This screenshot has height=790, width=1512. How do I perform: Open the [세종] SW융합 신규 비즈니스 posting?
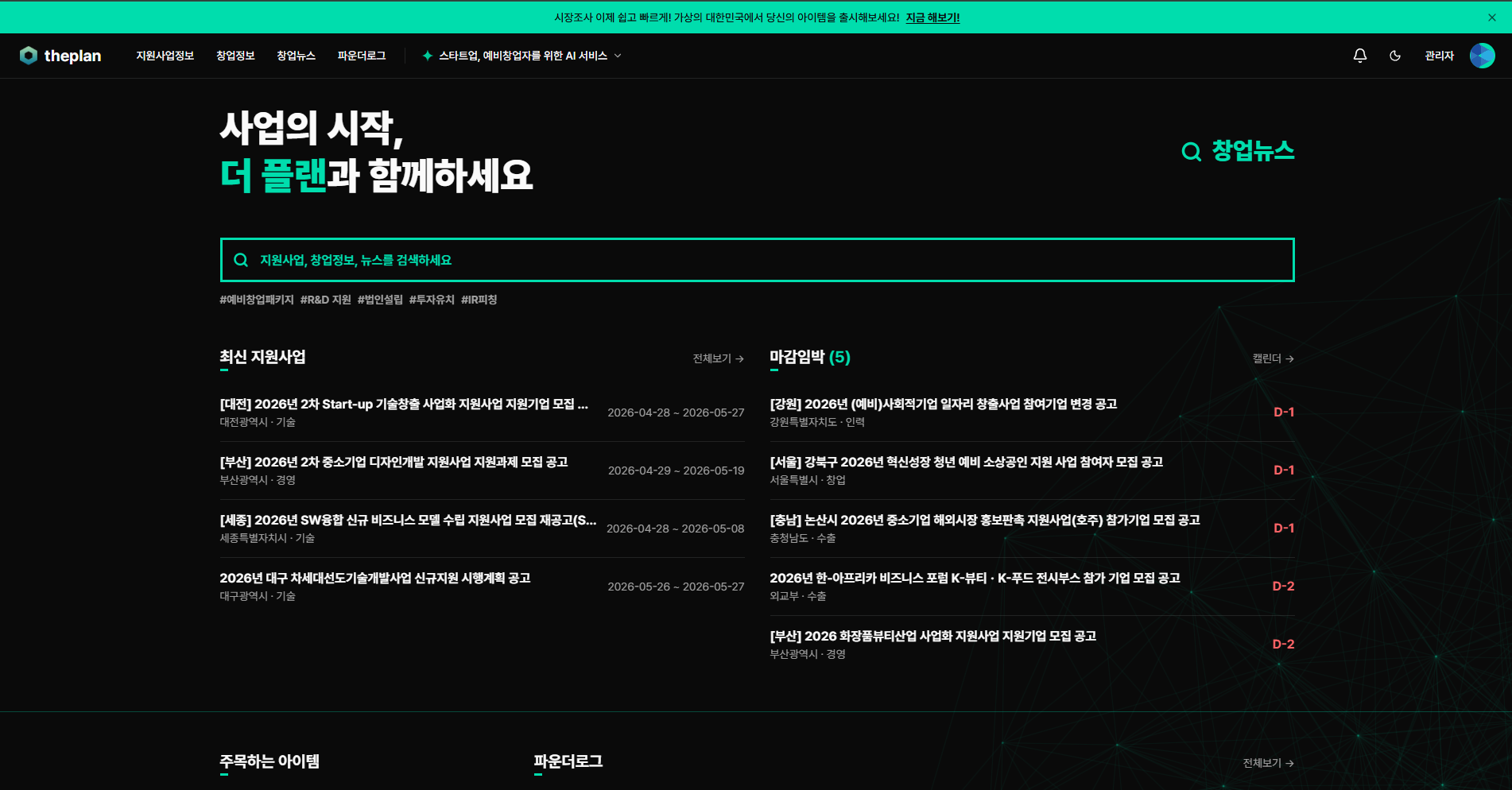click(408, 520)
